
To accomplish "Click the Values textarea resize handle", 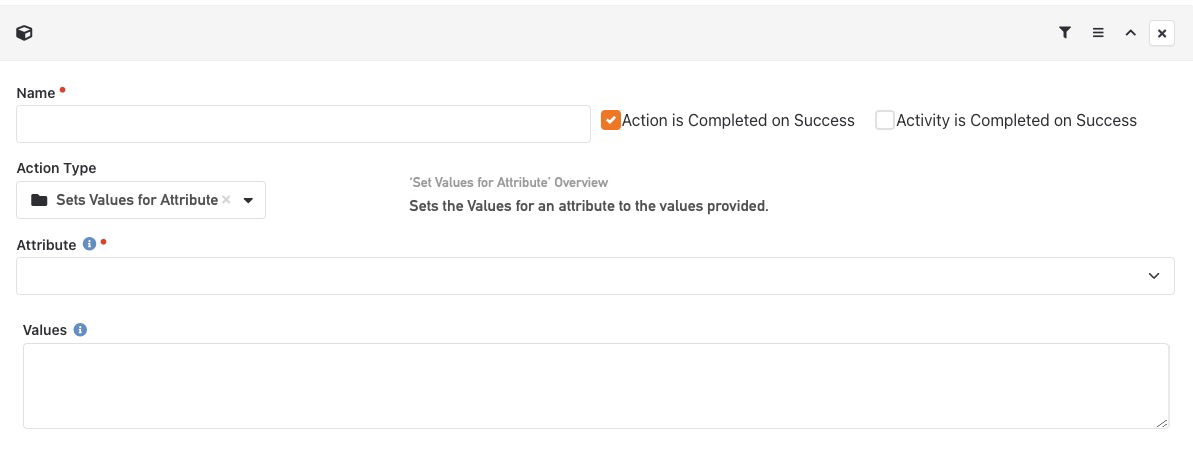I will click(x=1162, y=422).
